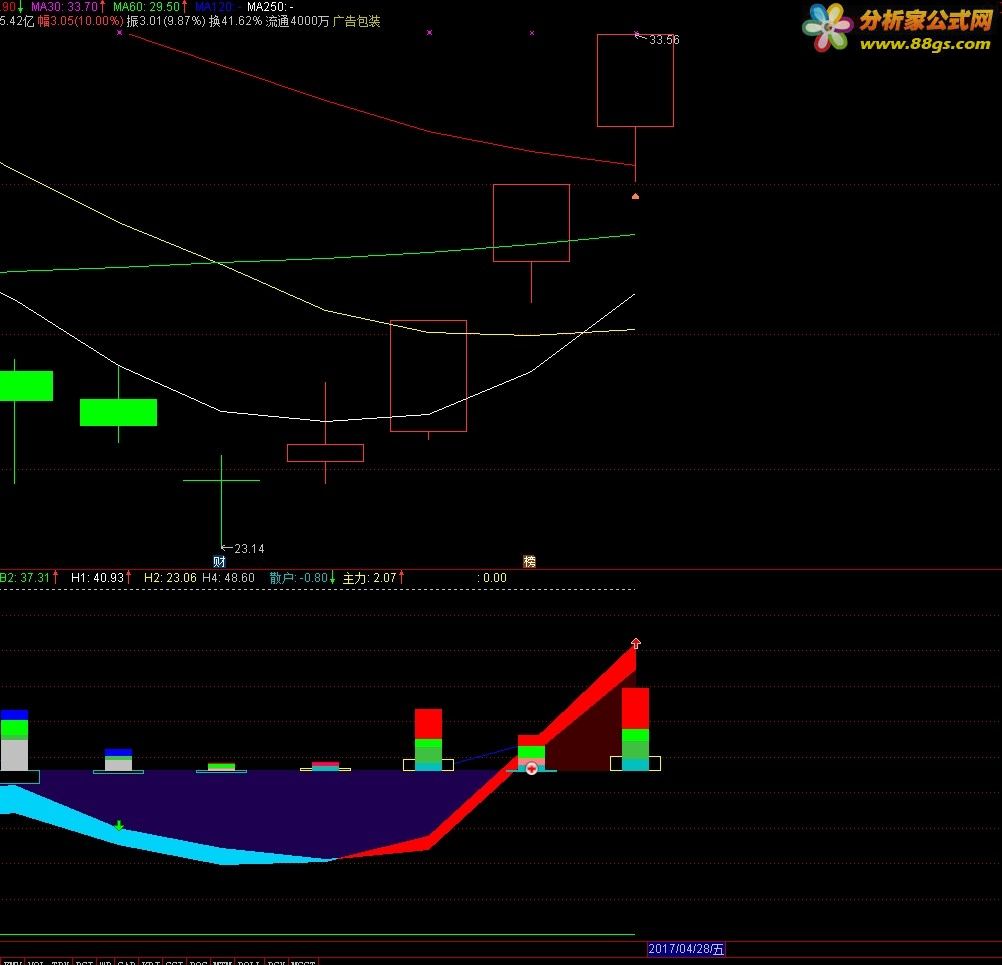Image resolution: width=1002 pixels, height=965 pixels.
Task: Click the MA250 readout label
Action: (x=270, y=6)
